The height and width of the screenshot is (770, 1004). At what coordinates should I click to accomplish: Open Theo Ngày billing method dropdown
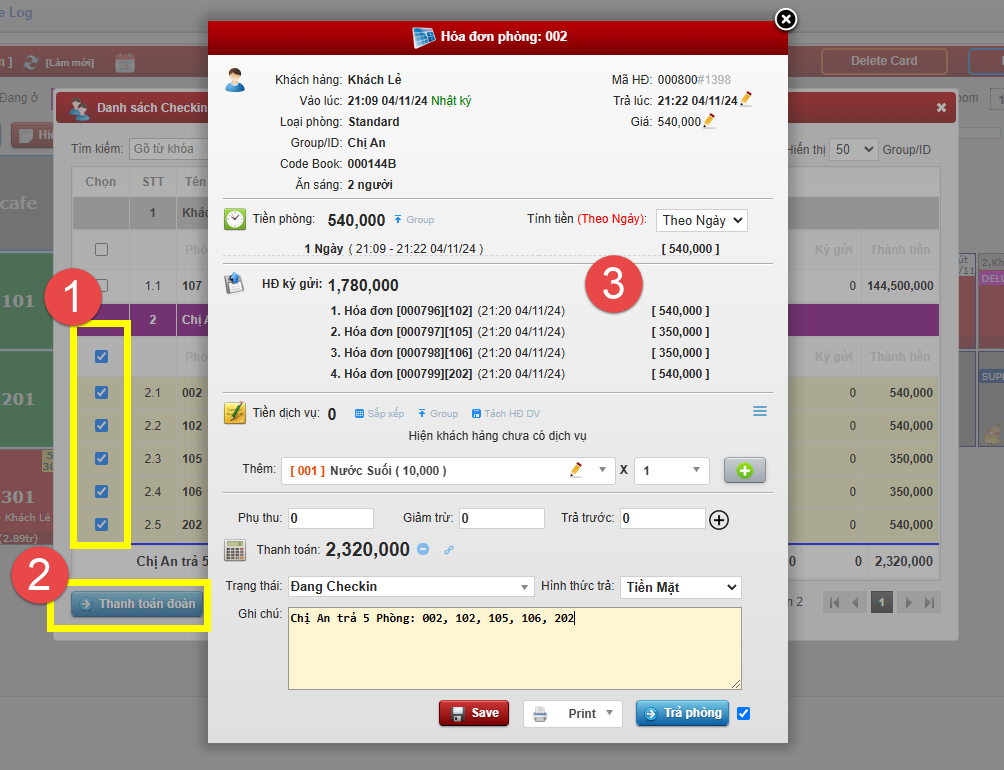point(701,220)
